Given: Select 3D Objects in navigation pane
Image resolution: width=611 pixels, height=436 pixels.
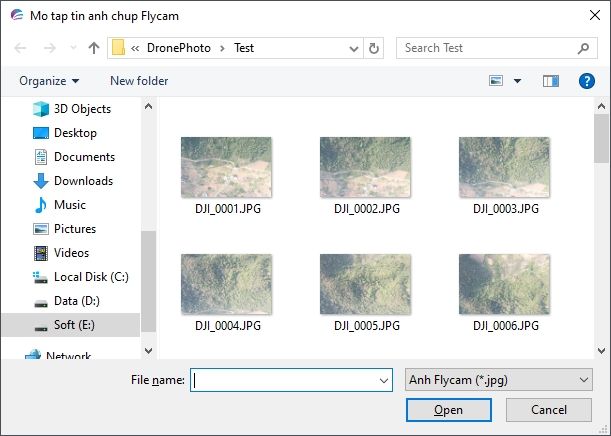Looking at the screenshot, I should pos(82,109).
